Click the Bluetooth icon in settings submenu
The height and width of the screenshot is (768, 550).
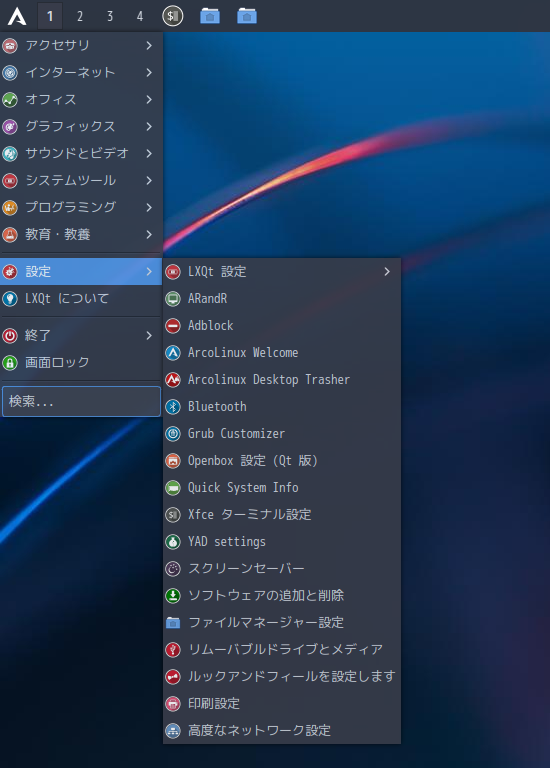coord(173,407)
